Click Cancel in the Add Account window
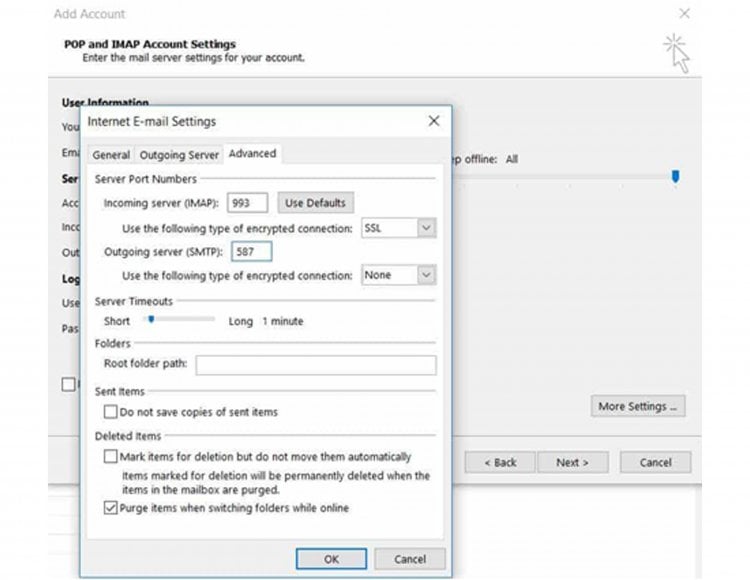 [x=655, y=462]
